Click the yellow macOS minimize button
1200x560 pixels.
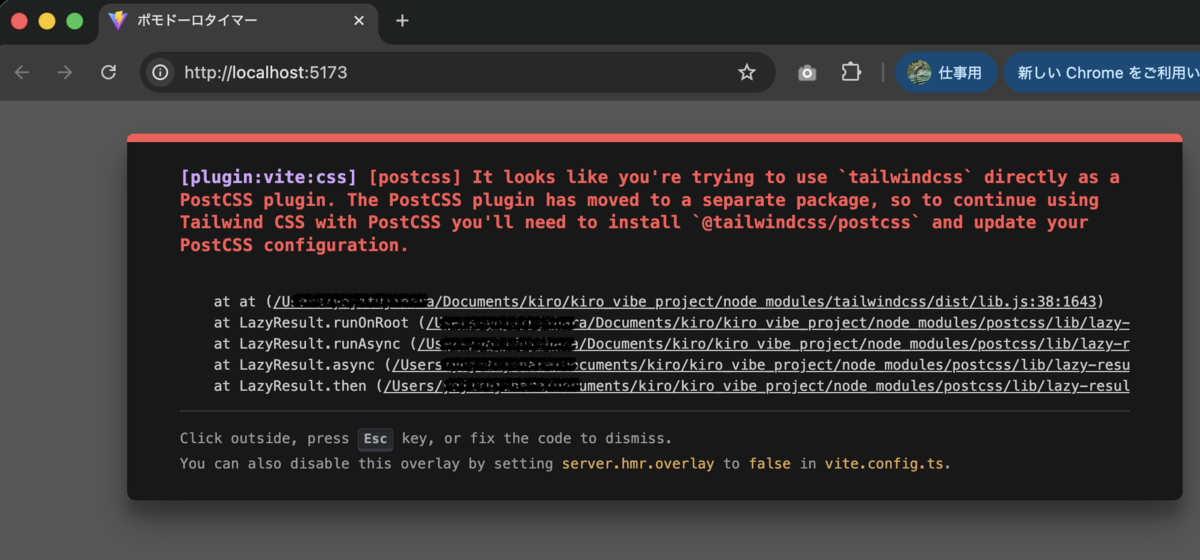[x=47, y=20]
